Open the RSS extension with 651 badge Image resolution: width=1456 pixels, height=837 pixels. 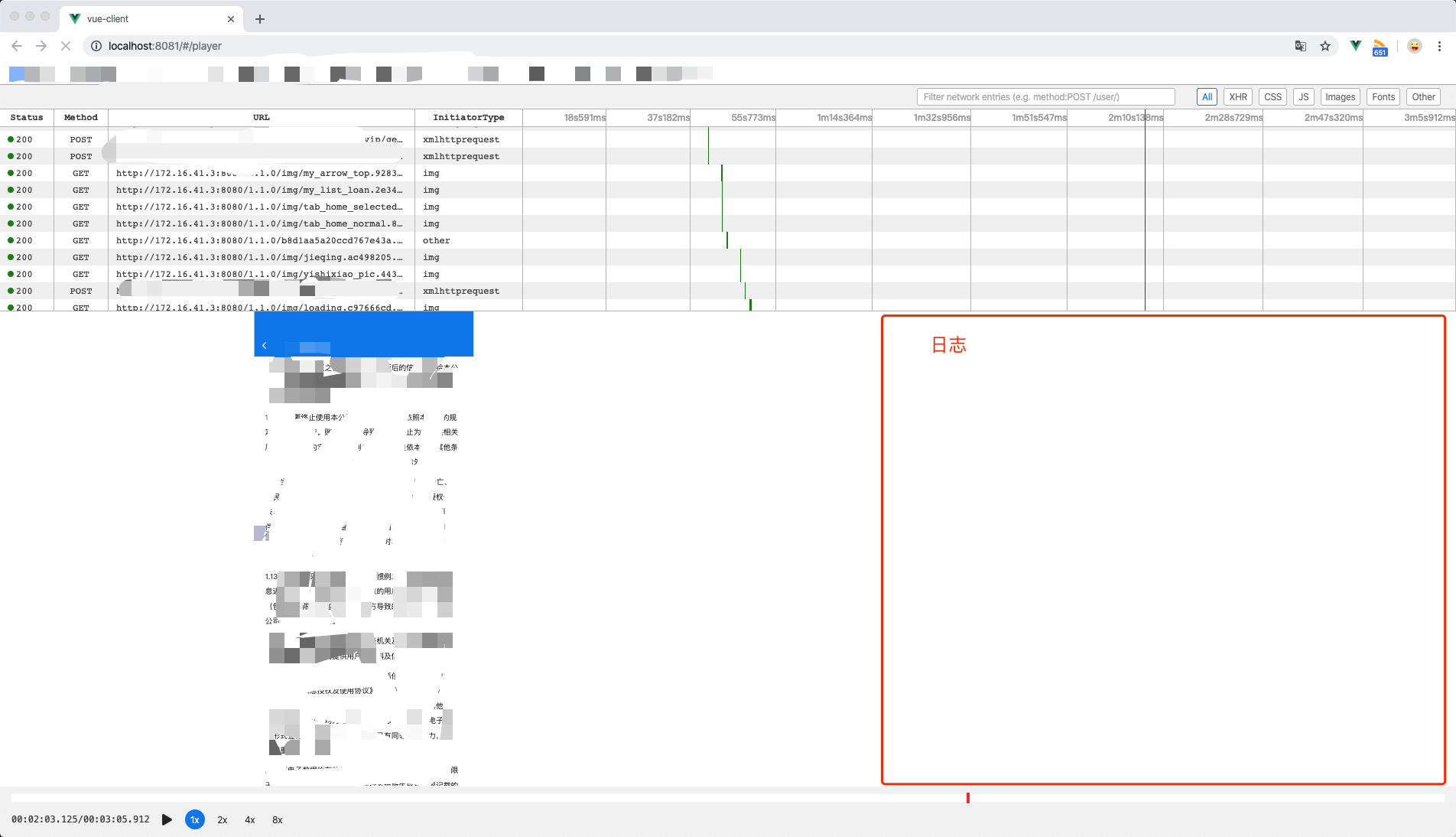pos(1380,47)
